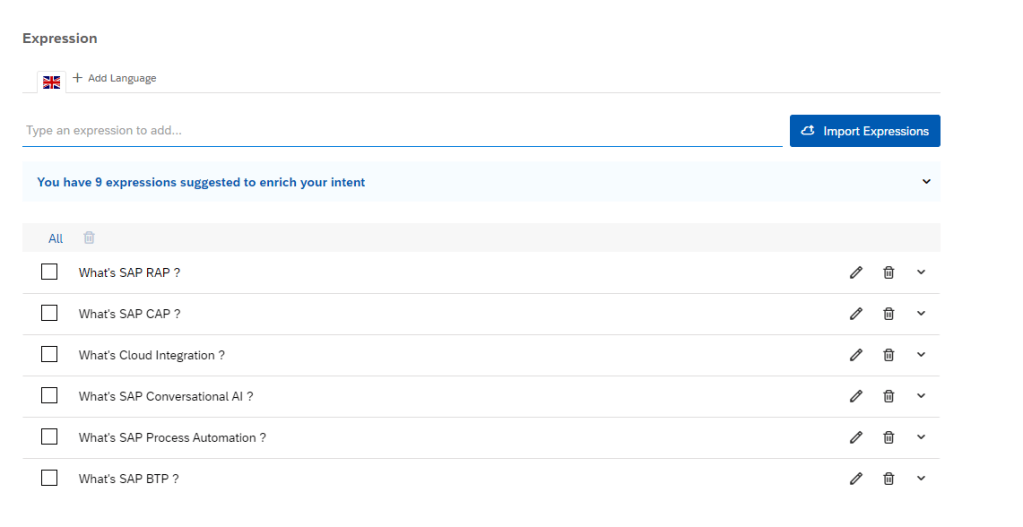Edit the SAP Conversational AI expression
This screenshot has height=527, width=1023.
click(x=855, y=396)
